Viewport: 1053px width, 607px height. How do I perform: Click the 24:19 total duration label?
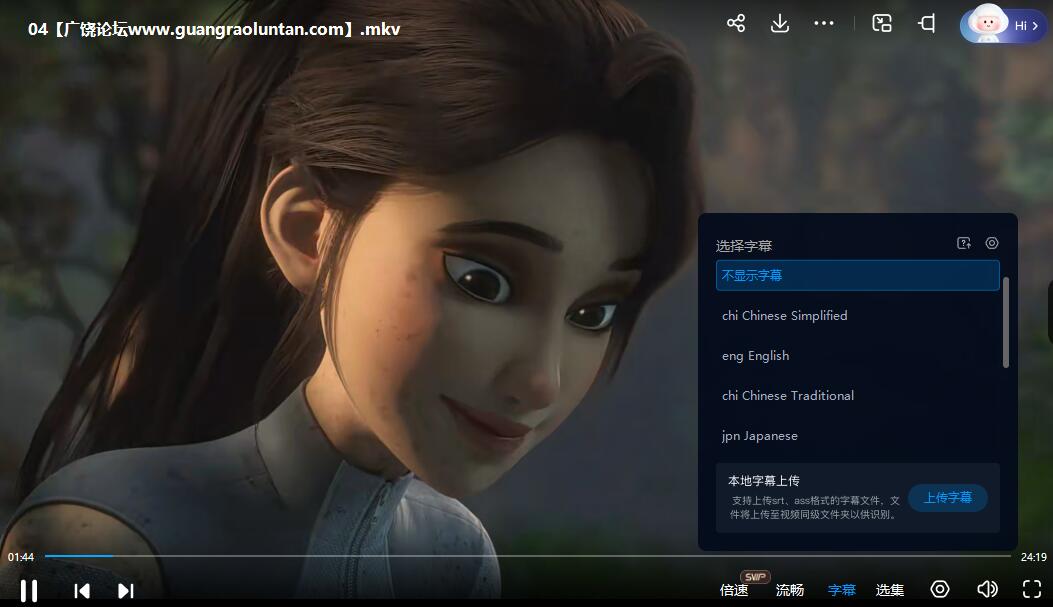(x=1034, y=557)
